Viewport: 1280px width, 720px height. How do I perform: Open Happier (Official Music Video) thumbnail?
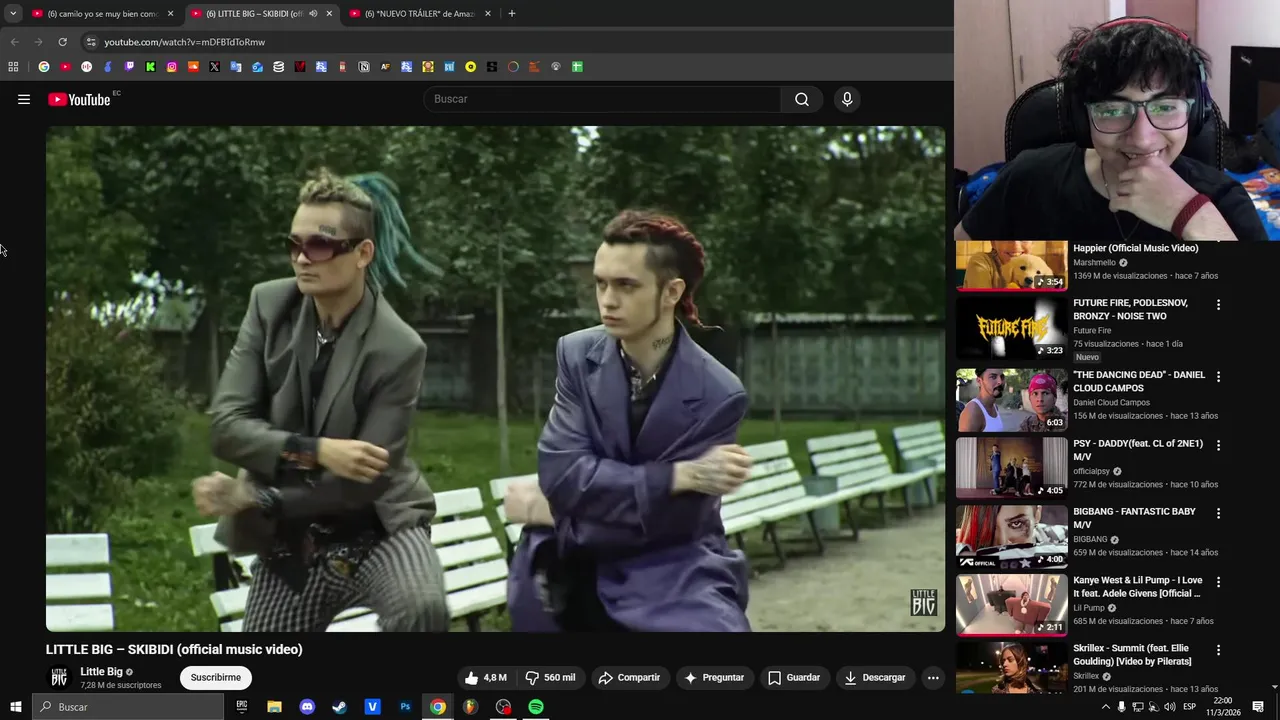pos(1012,265)
